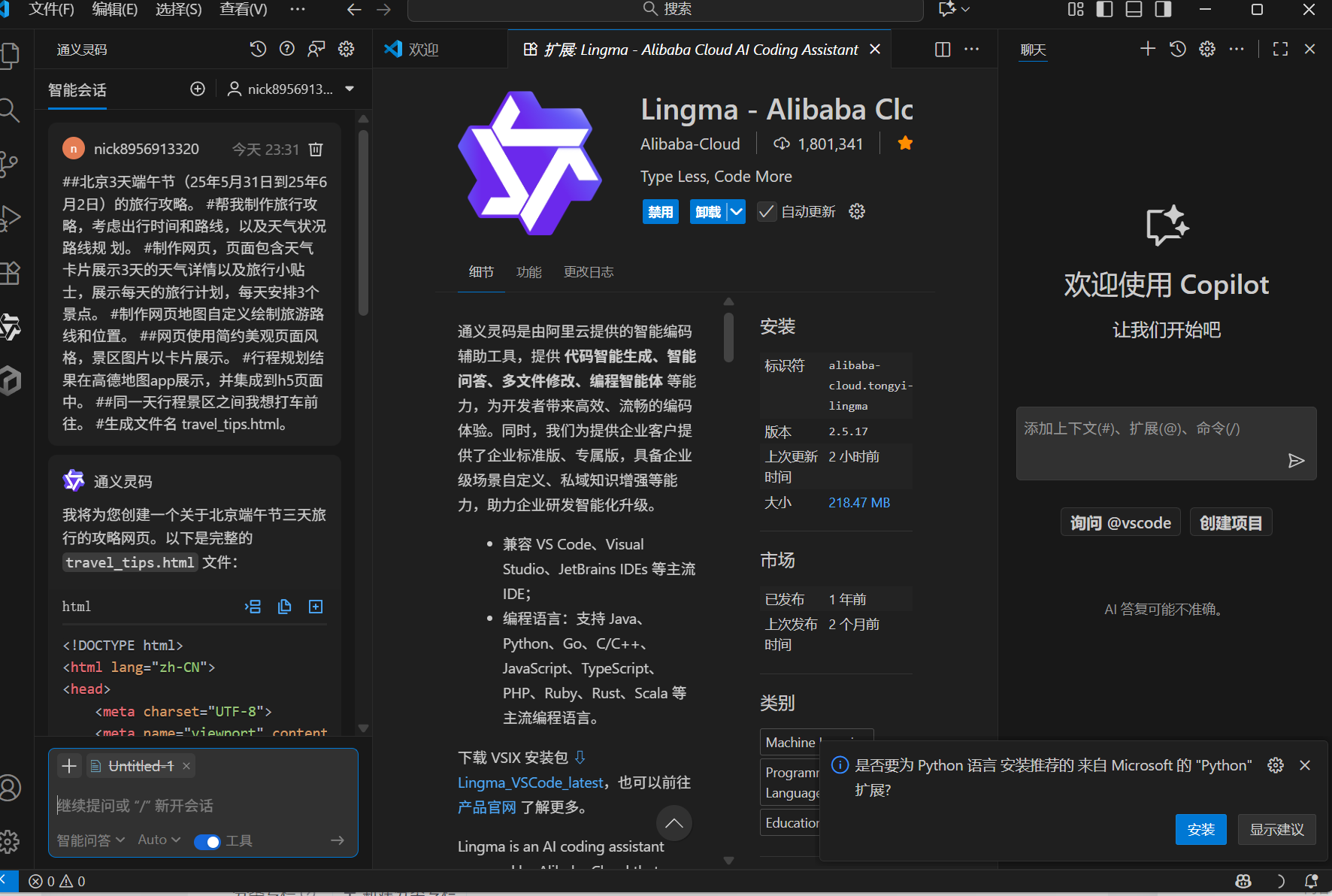Open Run and Debug view
The height and width of the screenshot is (896, 1332).
[x=10, y=219]
